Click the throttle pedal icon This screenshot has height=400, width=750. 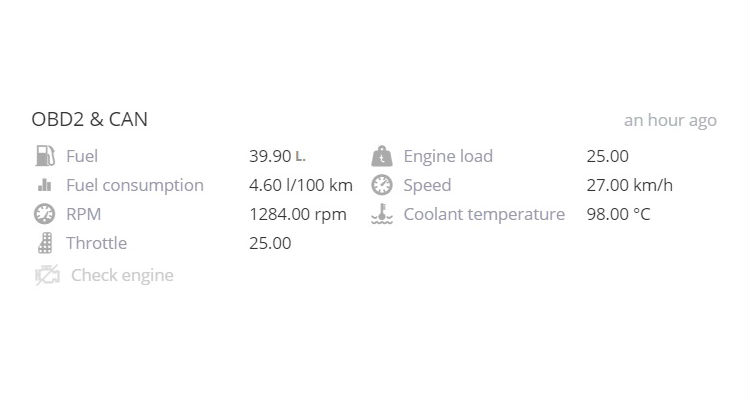[x=45, y=243]
